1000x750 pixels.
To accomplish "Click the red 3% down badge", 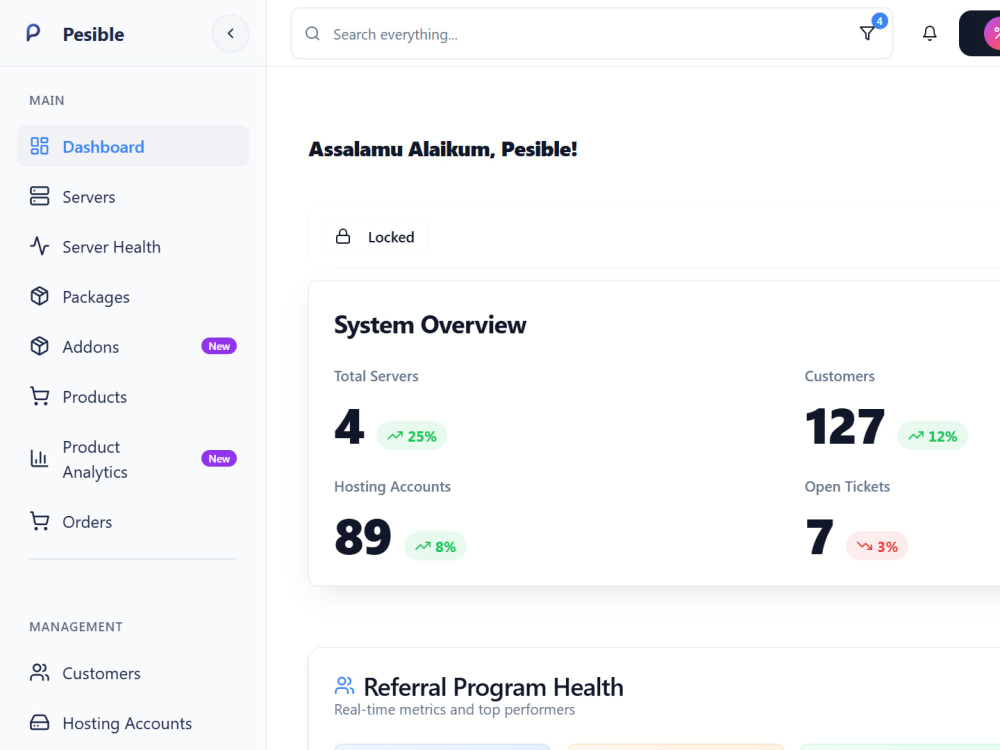I will [877, 546].
